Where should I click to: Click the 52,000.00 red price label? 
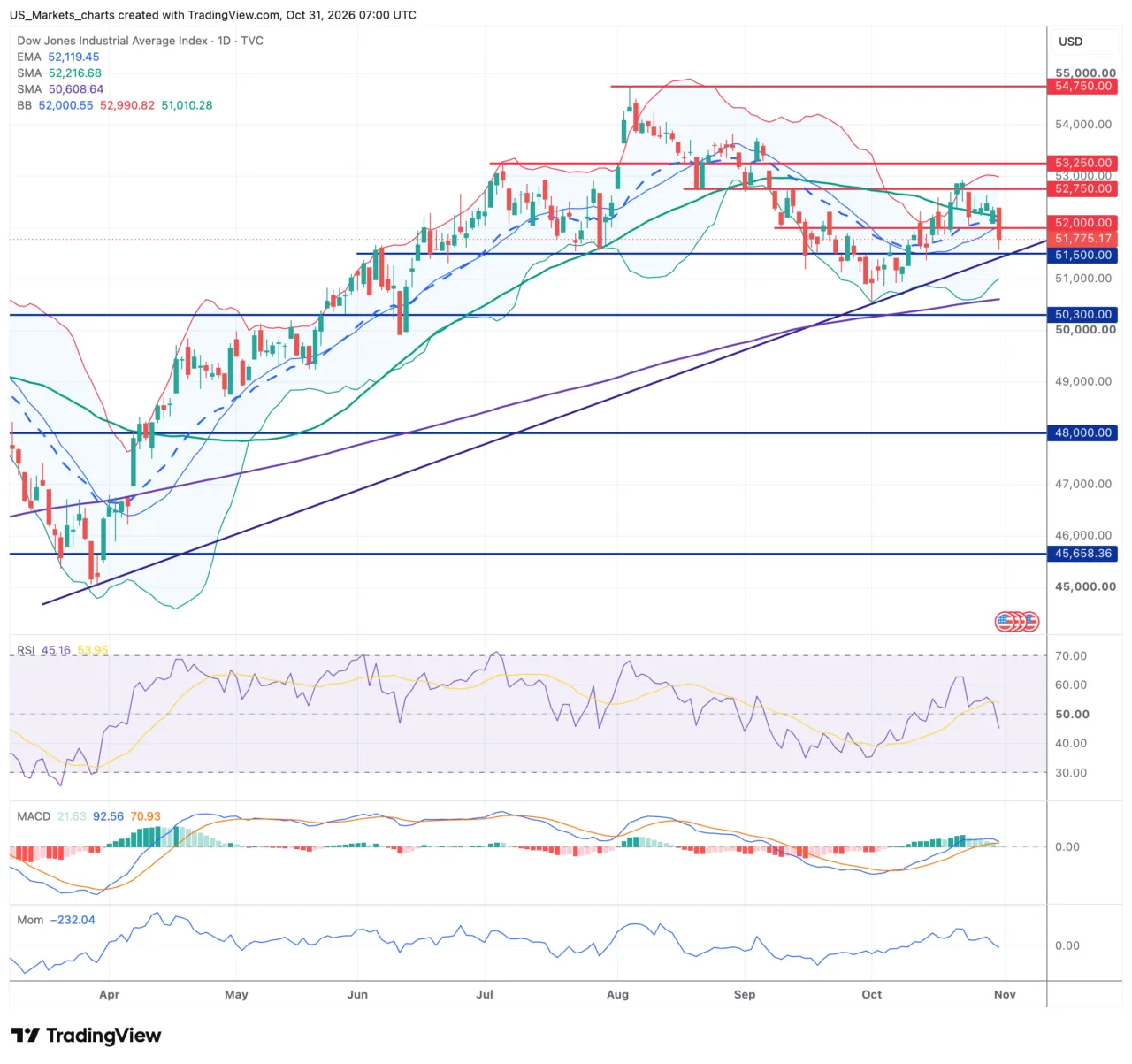pos(1082,223)
